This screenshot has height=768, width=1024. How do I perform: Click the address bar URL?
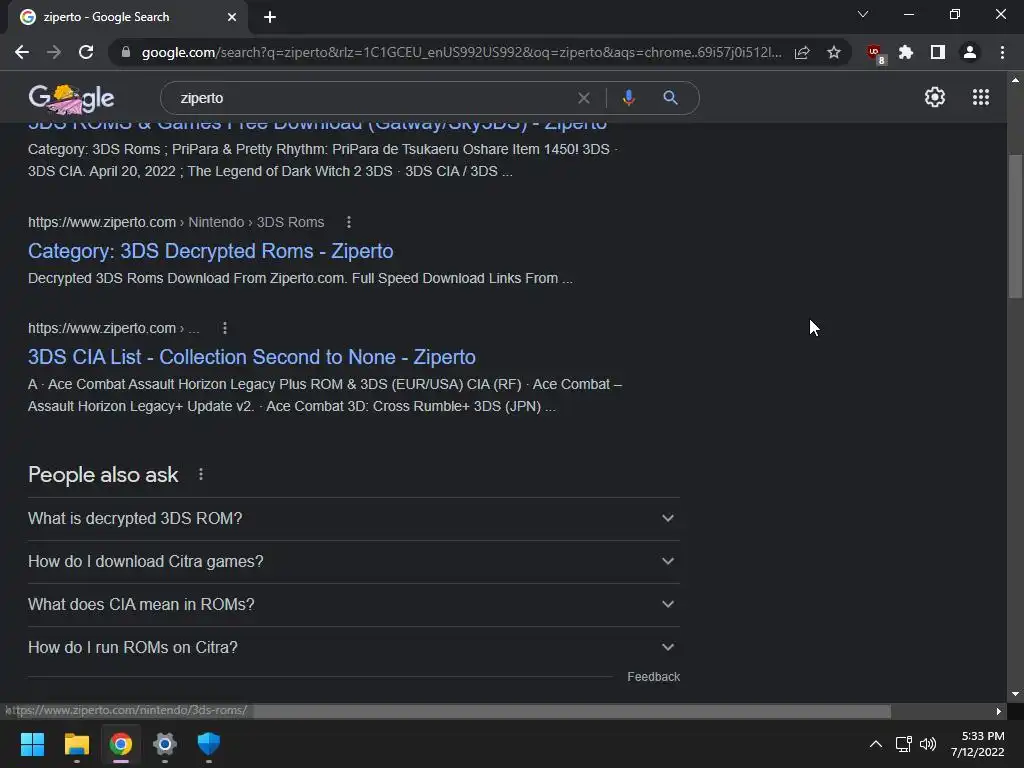[461, 52]
